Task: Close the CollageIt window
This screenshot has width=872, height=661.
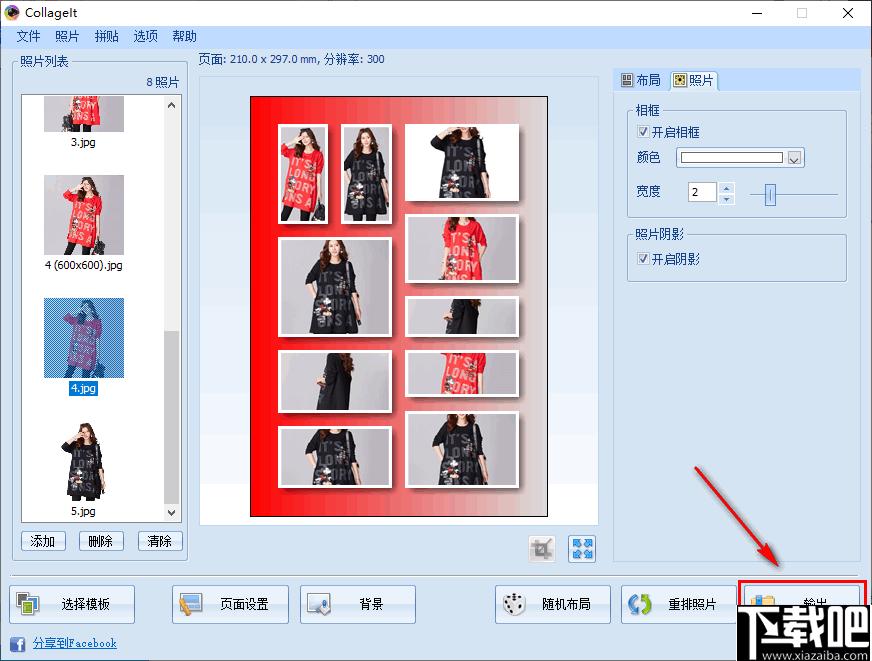Action: pos(848,13)
